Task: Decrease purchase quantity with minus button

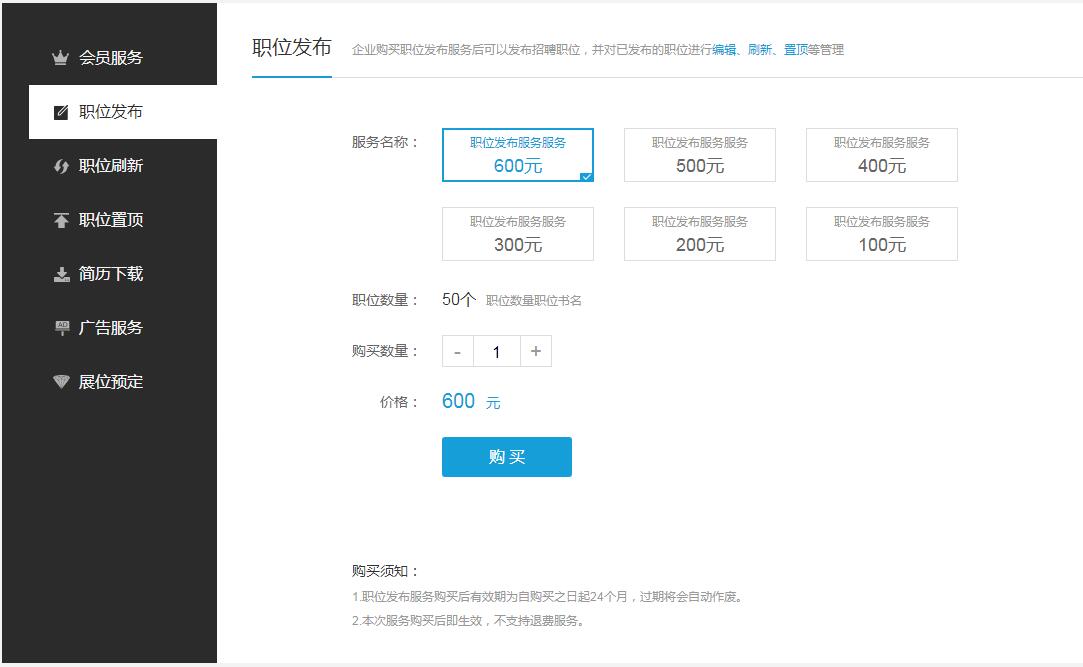Action: pyautogui.click(x=456, y=351)
